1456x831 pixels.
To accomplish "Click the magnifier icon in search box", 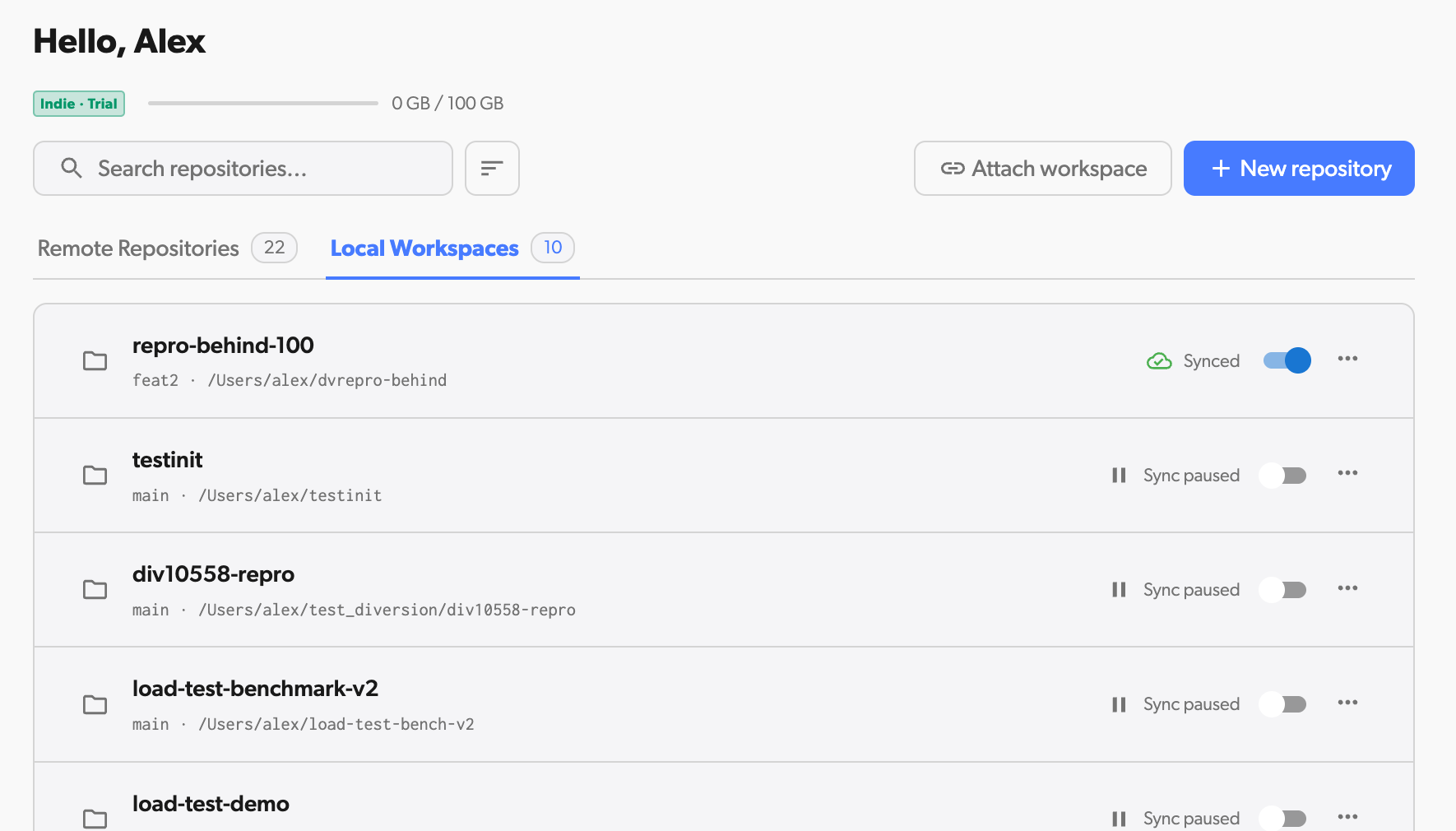I will pos(72,168).
